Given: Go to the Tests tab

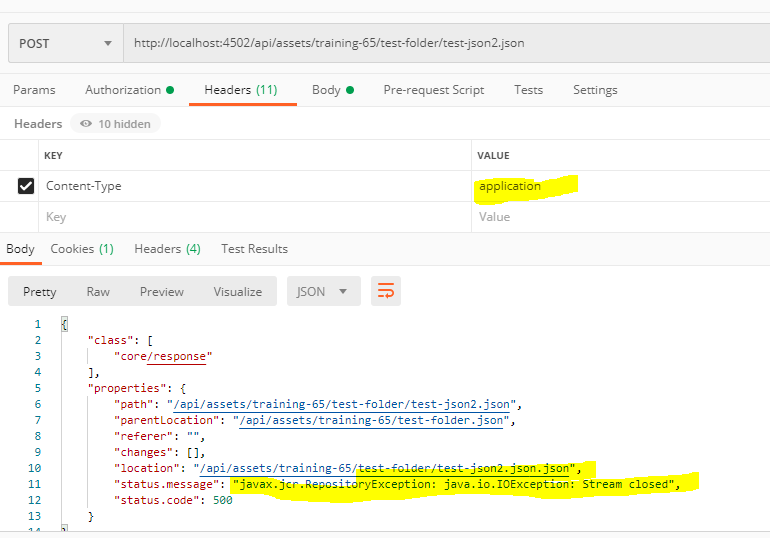Looking at the screenshot, I should coord(528,90).
